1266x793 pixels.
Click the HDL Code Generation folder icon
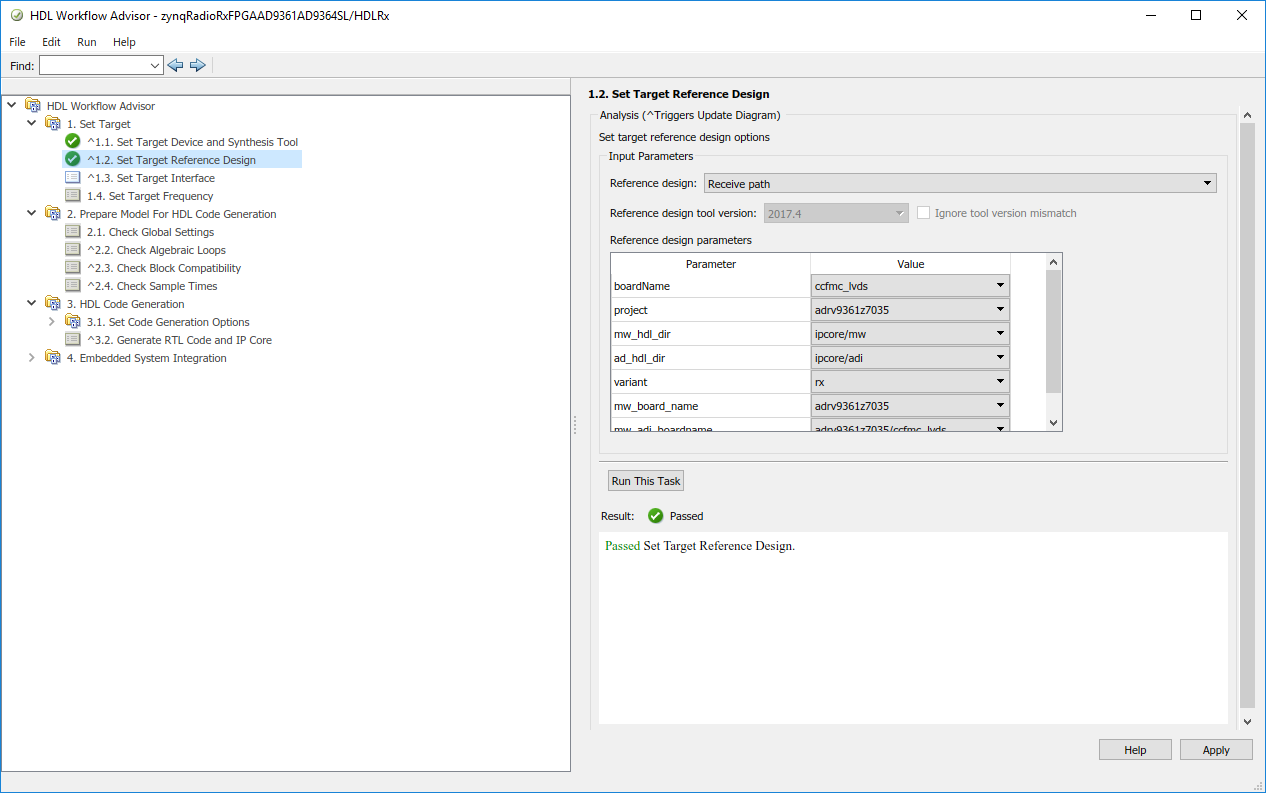tap(53, 304)
